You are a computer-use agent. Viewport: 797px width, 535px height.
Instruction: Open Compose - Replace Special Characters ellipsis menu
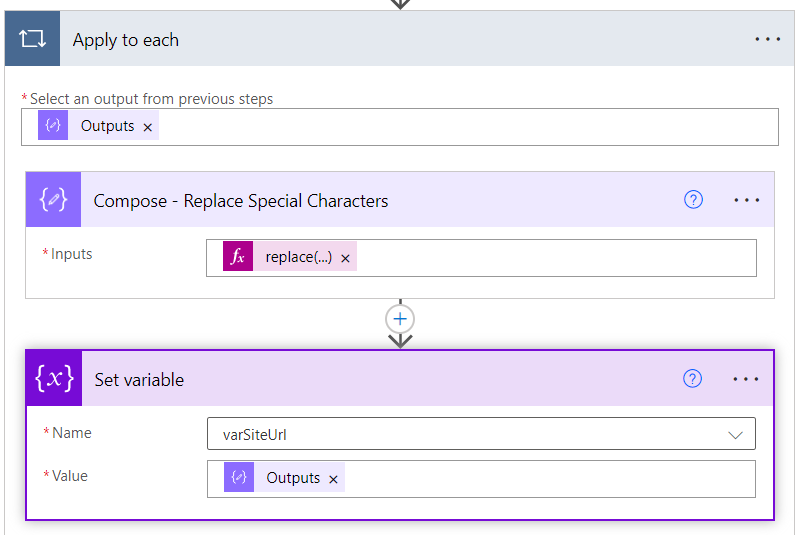pyautogui.click(x=746, y=200)
